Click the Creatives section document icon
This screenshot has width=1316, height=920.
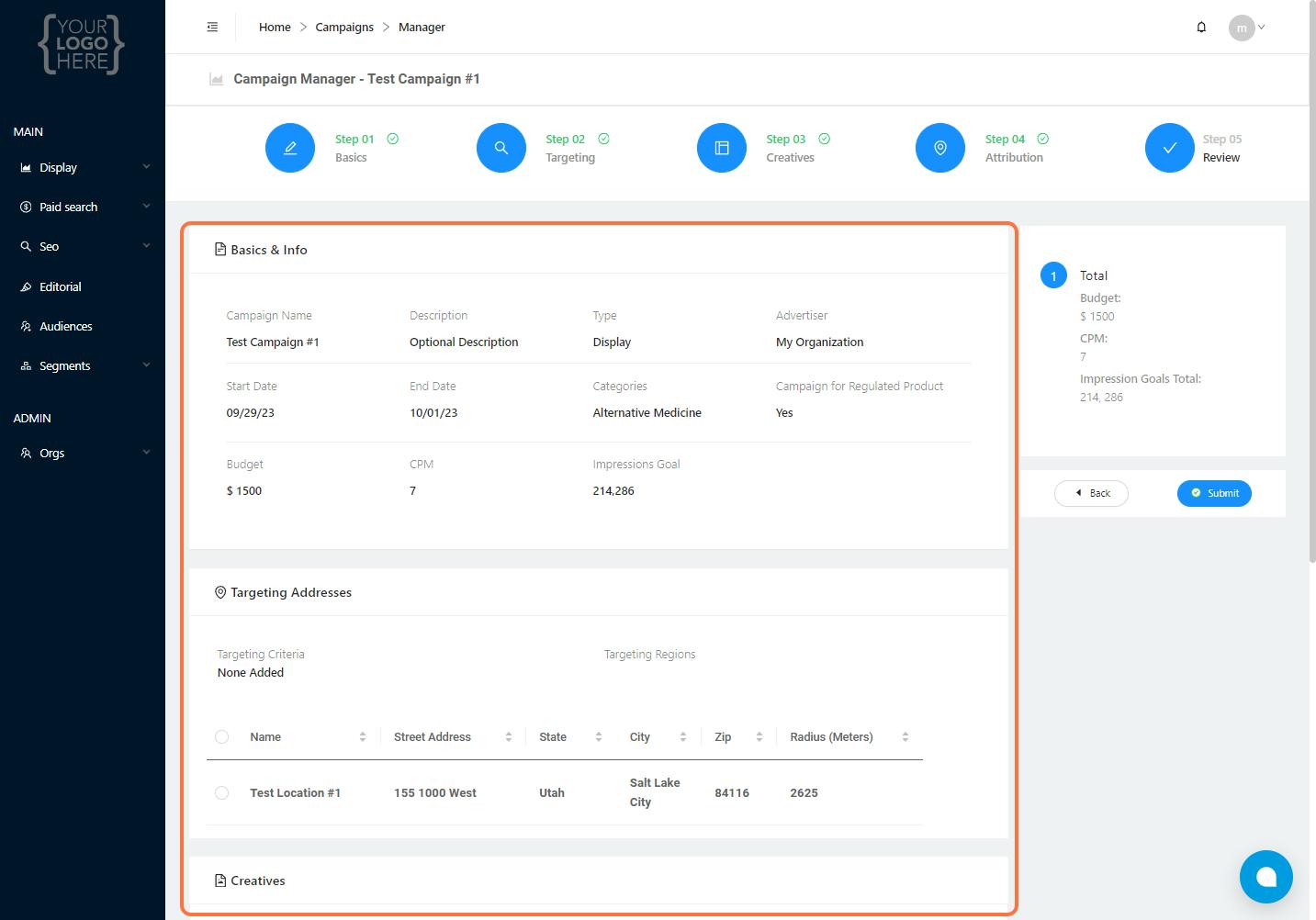click(220, 881)
